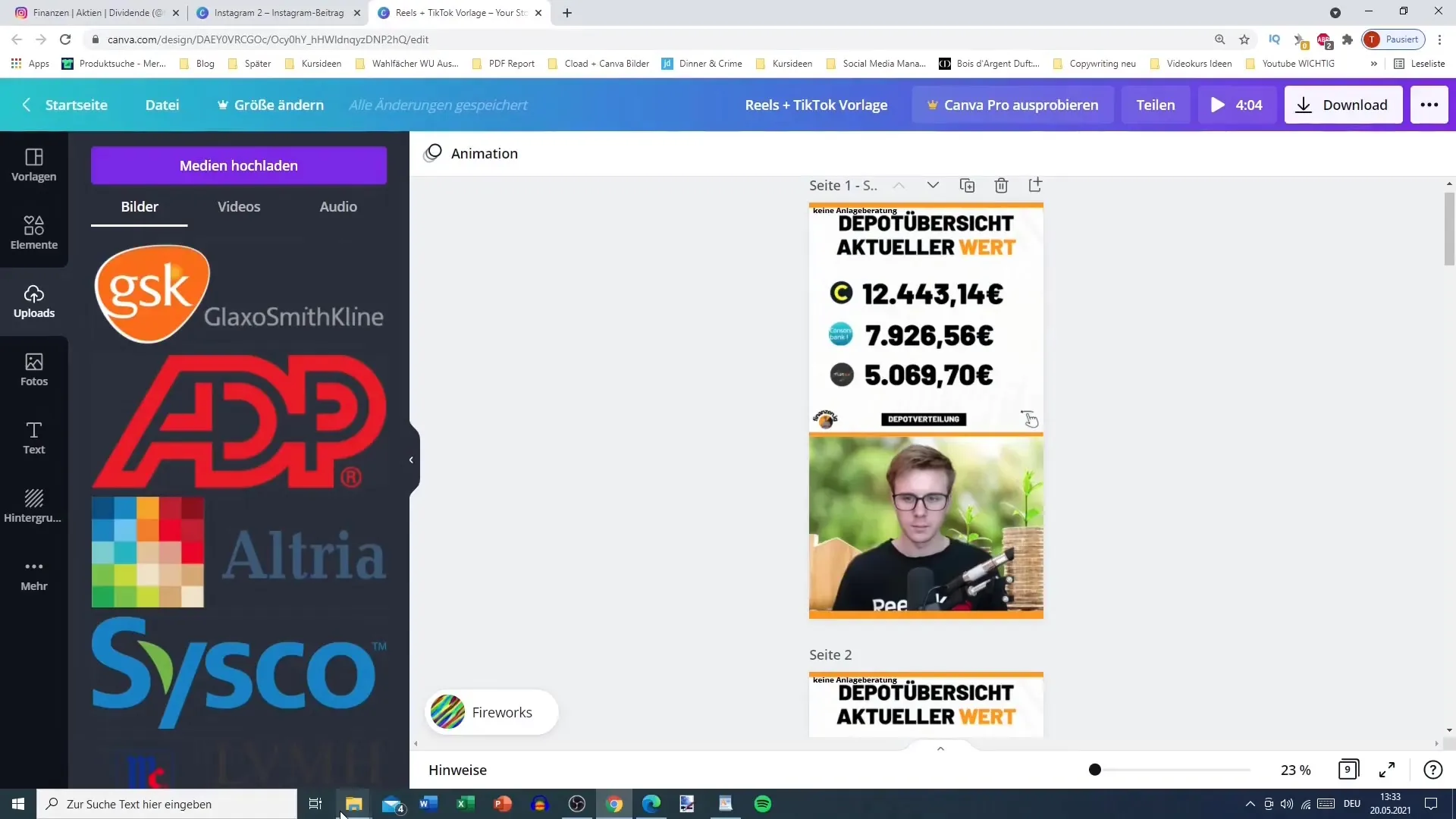Add a new page after Seite 1

tap(1035, 185)
